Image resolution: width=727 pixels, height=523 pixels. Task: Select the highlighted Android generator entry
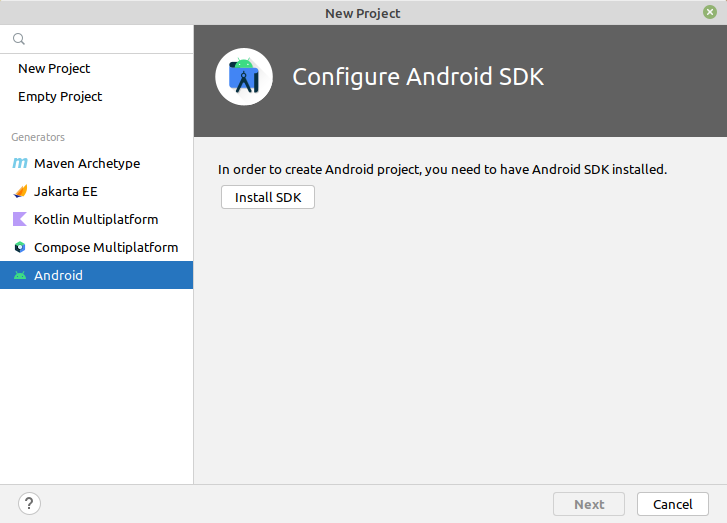coord(96,275)
